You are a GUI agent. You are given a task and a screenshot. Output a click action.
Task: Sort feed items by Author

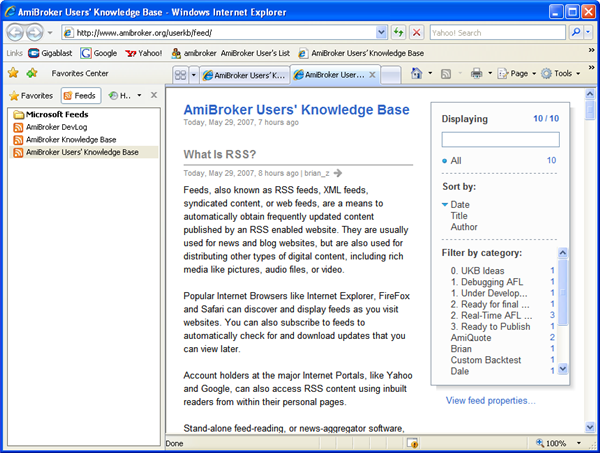[x=464, y=227]
